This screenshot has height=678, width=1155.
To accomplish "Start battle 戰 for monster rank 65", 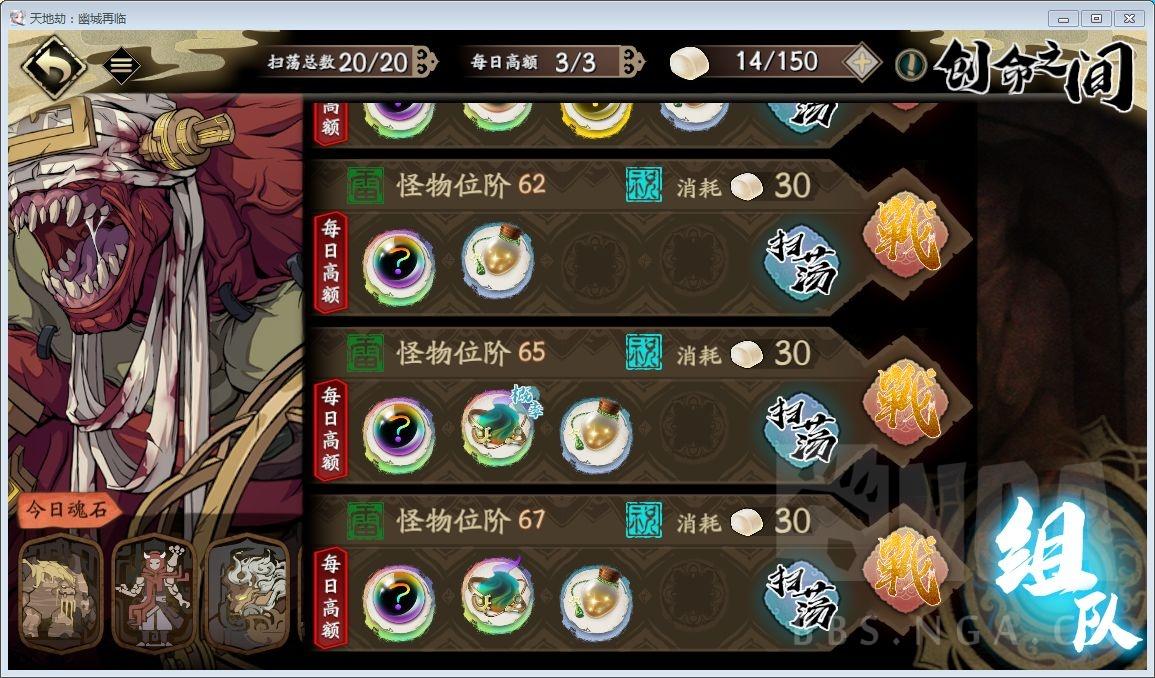I will pyautogui.click(x=907, y=404).
